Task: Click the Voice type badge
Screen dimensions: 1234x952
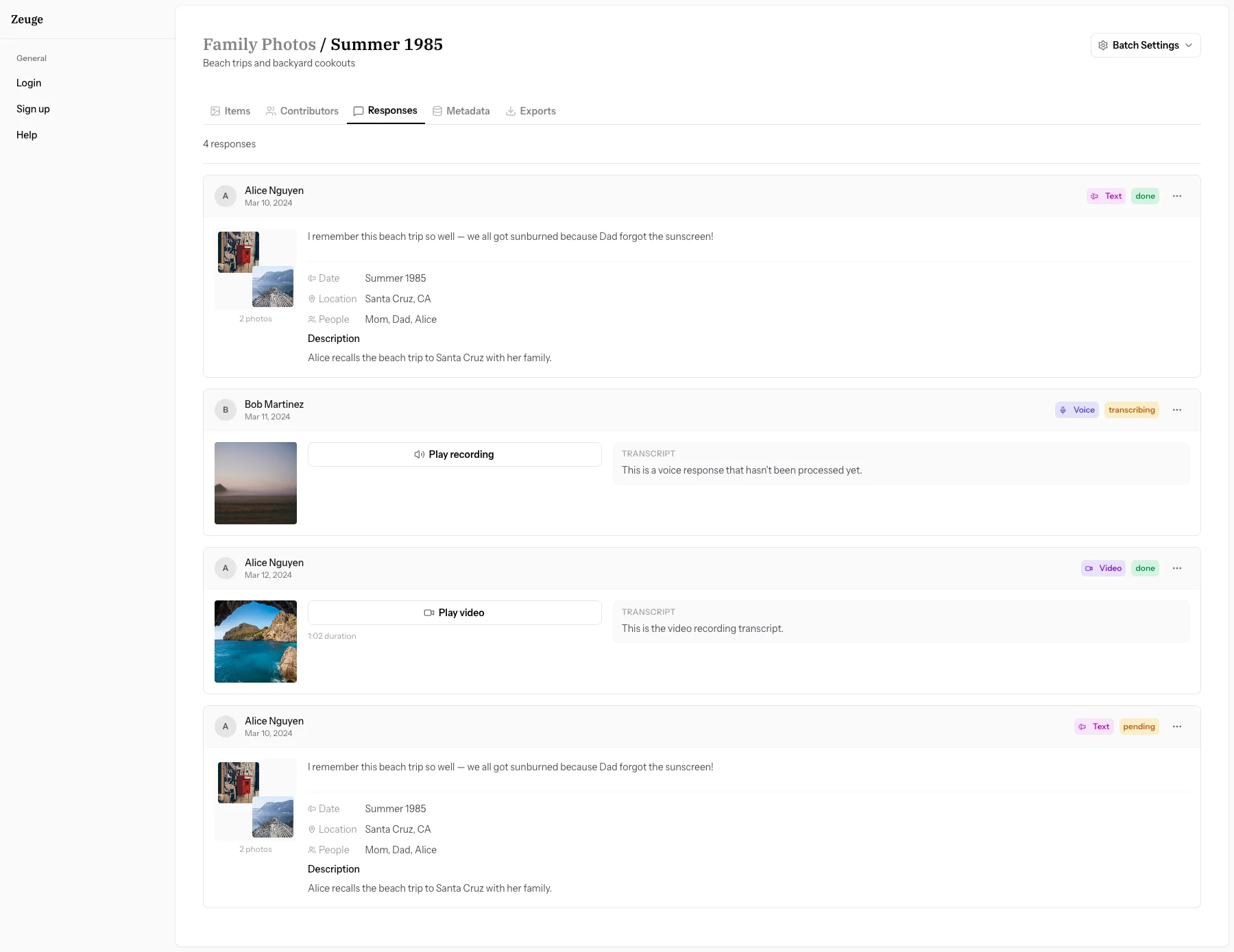Action: pos(1076,410)
